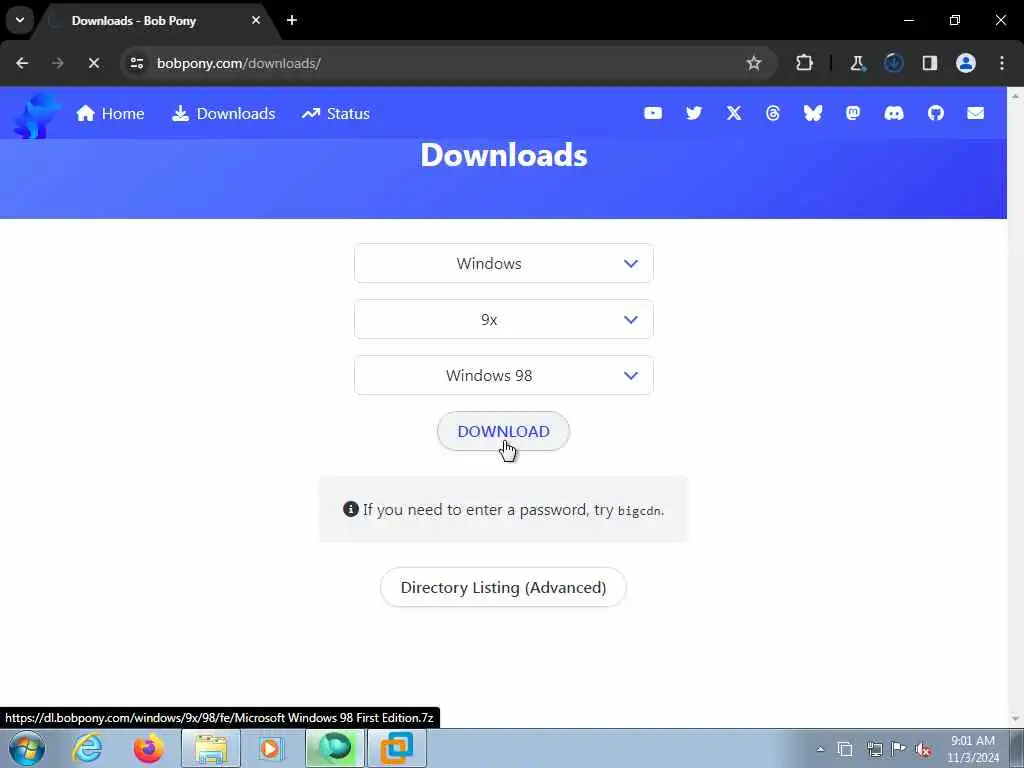Open Windows Explorer from the taskbar
Image resolution: width=1024 pixels, height=768 pixels.
pos(211,748)
